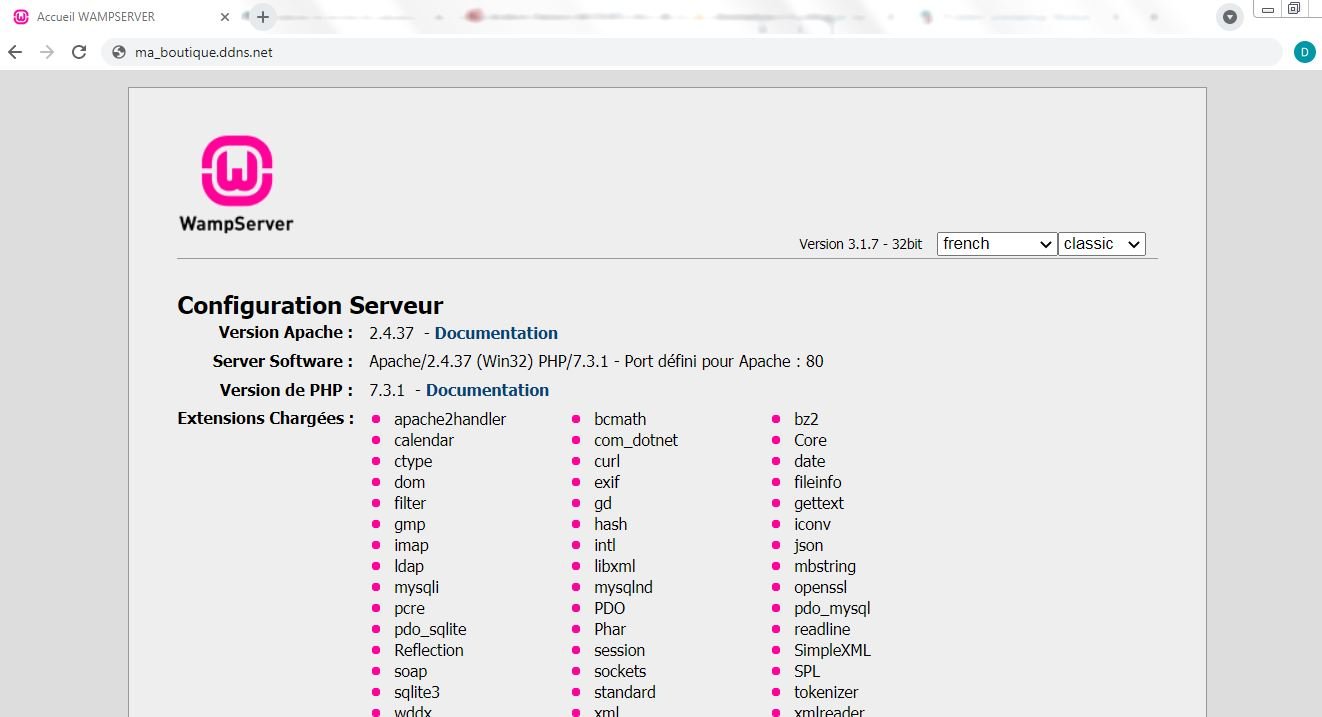Click the session extension entry
The image size is (1322, 717).
tap(620, 650)
